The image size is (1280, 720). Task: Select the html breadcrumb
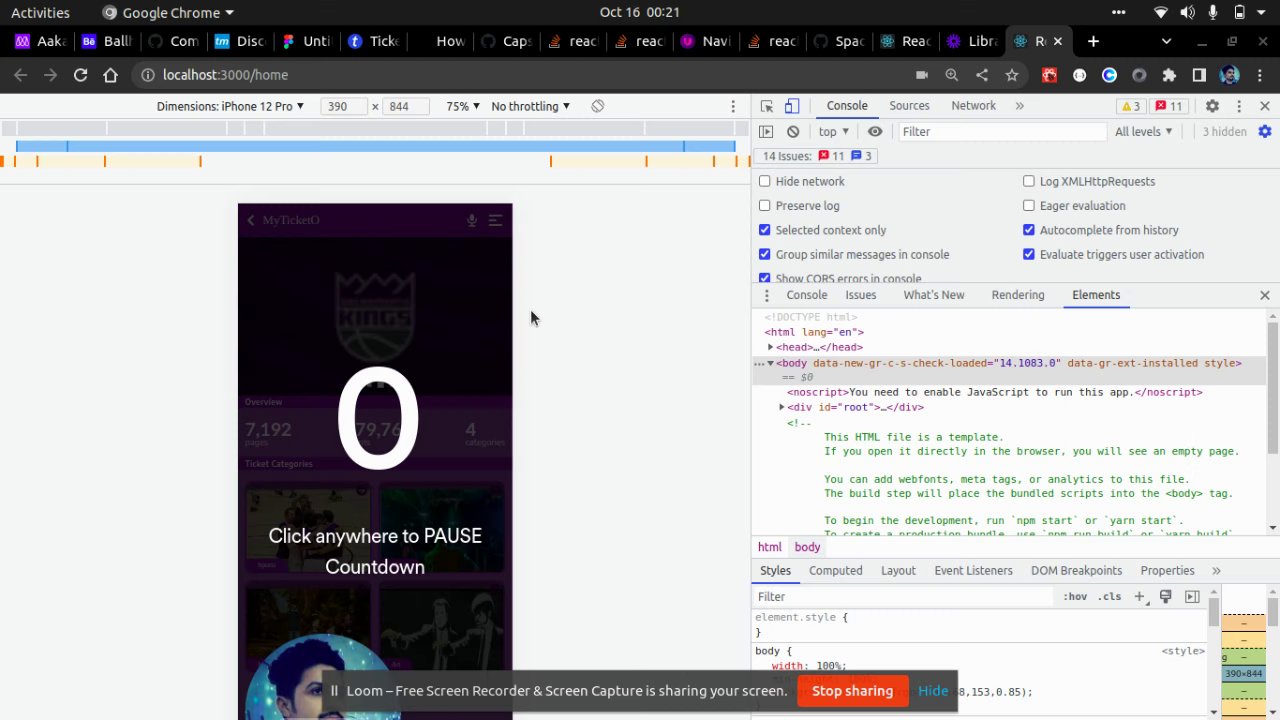tap(769, 547)
